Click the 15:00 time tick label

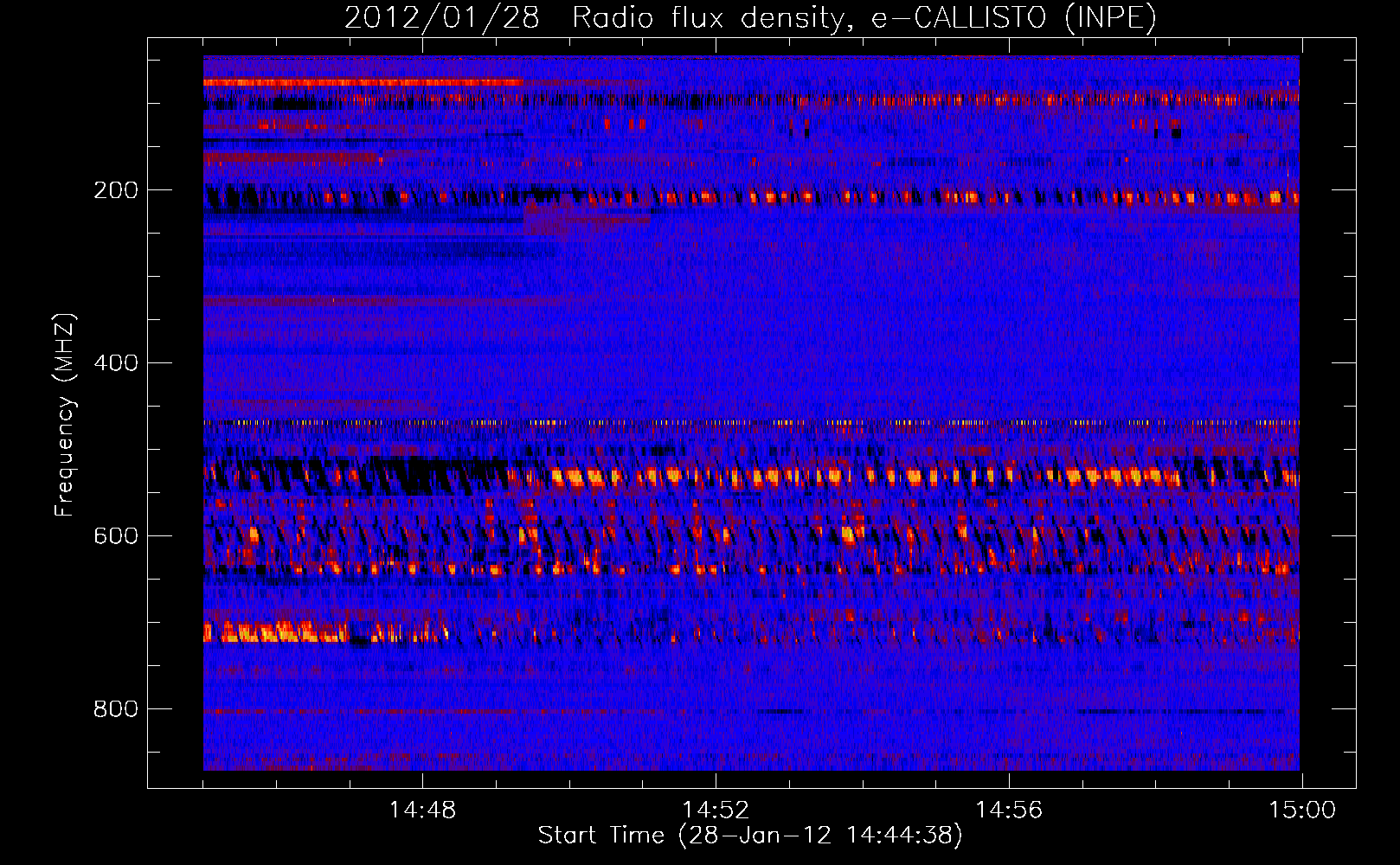tap(1302, 811)
